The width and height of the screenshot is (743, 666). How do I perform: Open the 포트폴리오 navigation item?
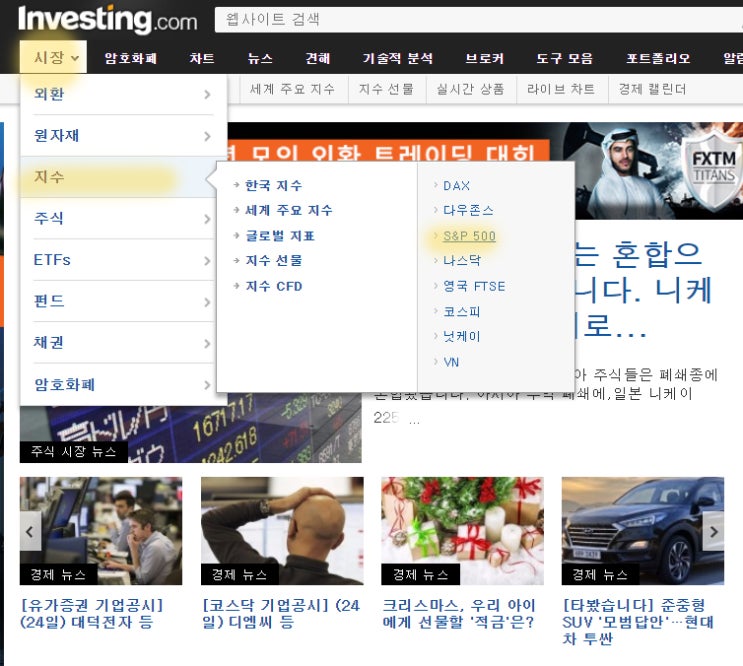coord(658,58)
